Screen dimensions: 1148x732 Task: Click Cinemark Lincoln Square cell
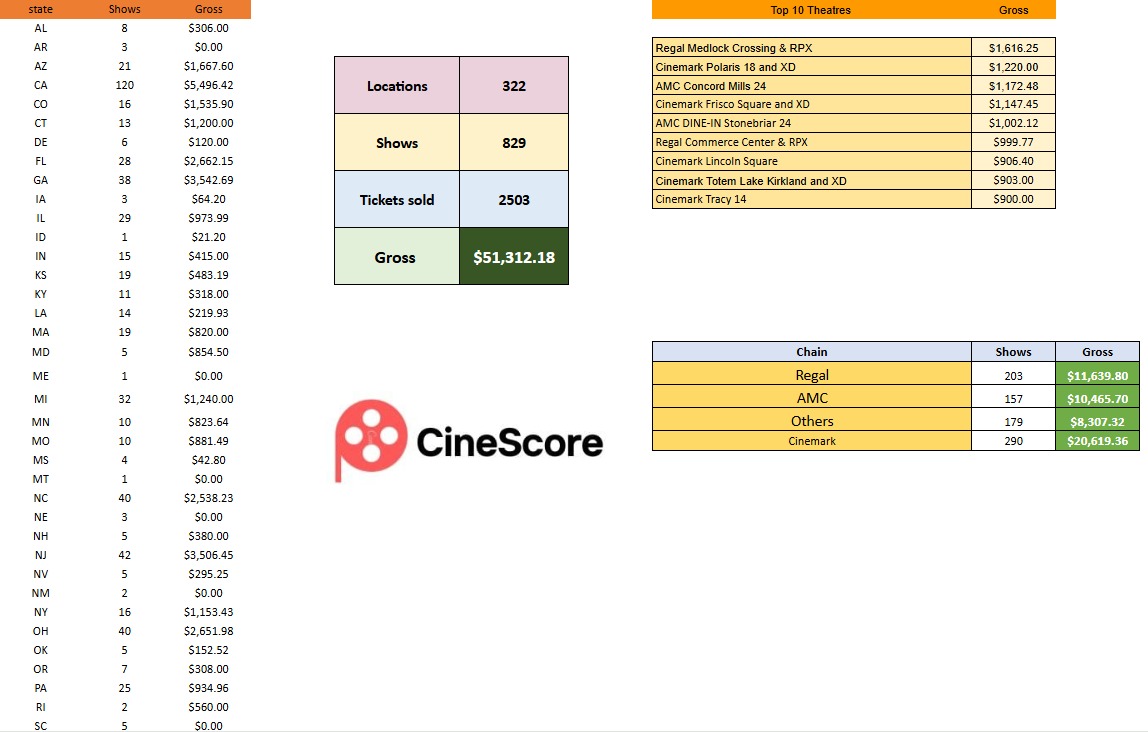pyautogui.click(x=811, y=161)
